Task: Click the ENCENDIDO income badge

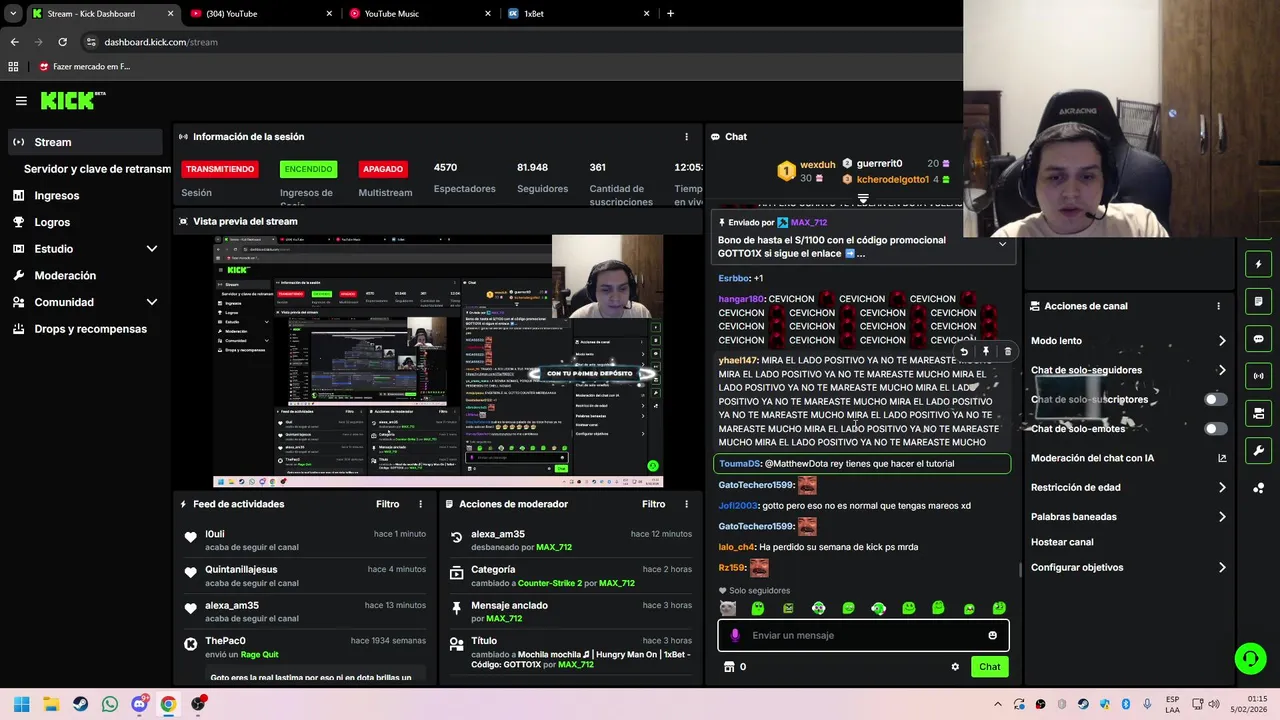Action: click(x=308, y=169)
